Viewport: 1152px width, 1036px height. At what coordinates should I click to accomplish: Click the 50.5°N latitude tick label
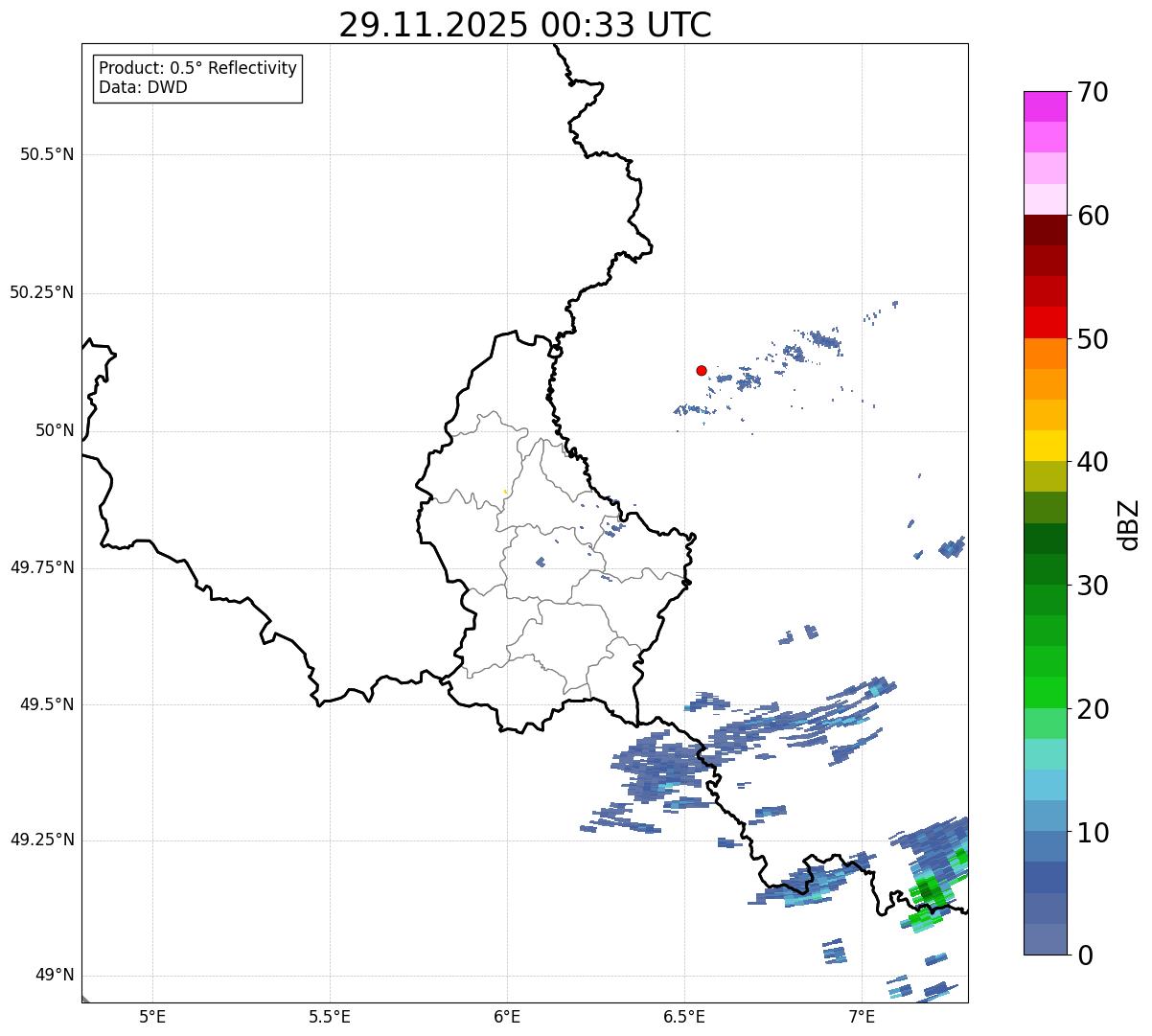[x=46, y=154]
